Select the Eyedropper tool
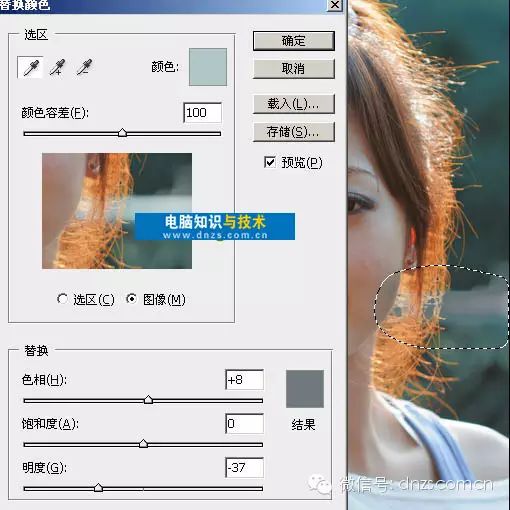Screen dimensions: 510x510 click(x=30, y=67)
